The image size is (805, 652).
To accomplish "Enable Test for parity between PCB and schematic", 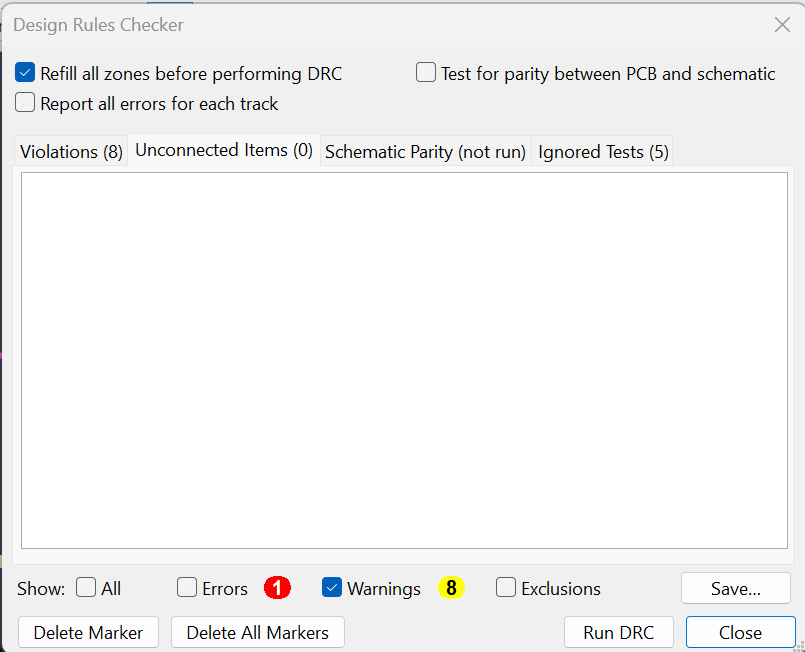I will [427, 73].
